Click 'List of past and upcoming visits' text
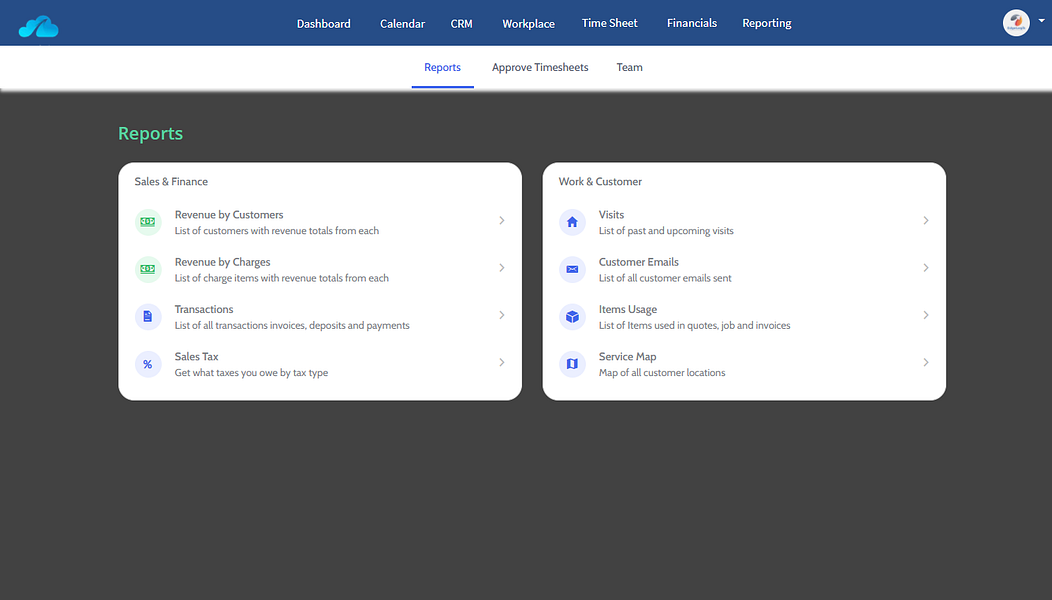Screen dimensions: 1052x600 (x=666, y=231)
